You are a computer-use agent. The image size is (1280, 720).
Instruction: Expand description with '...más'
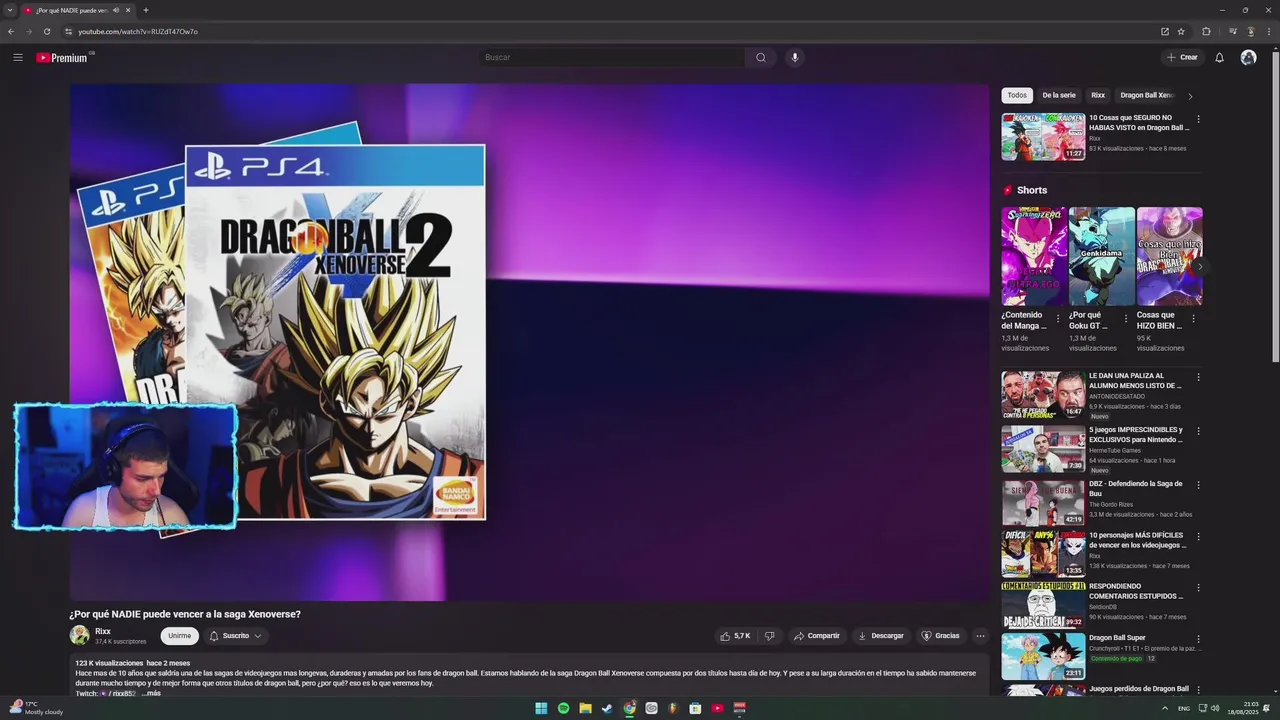[x=151, y=693]
